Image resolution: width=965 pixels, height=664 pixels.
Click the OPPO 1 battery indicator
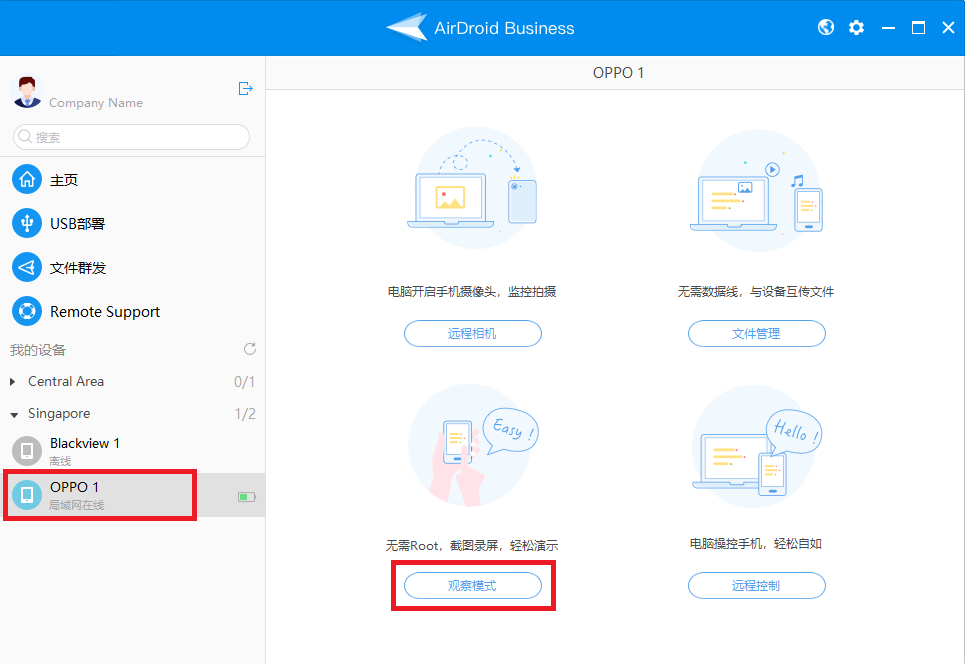point(247,497)
